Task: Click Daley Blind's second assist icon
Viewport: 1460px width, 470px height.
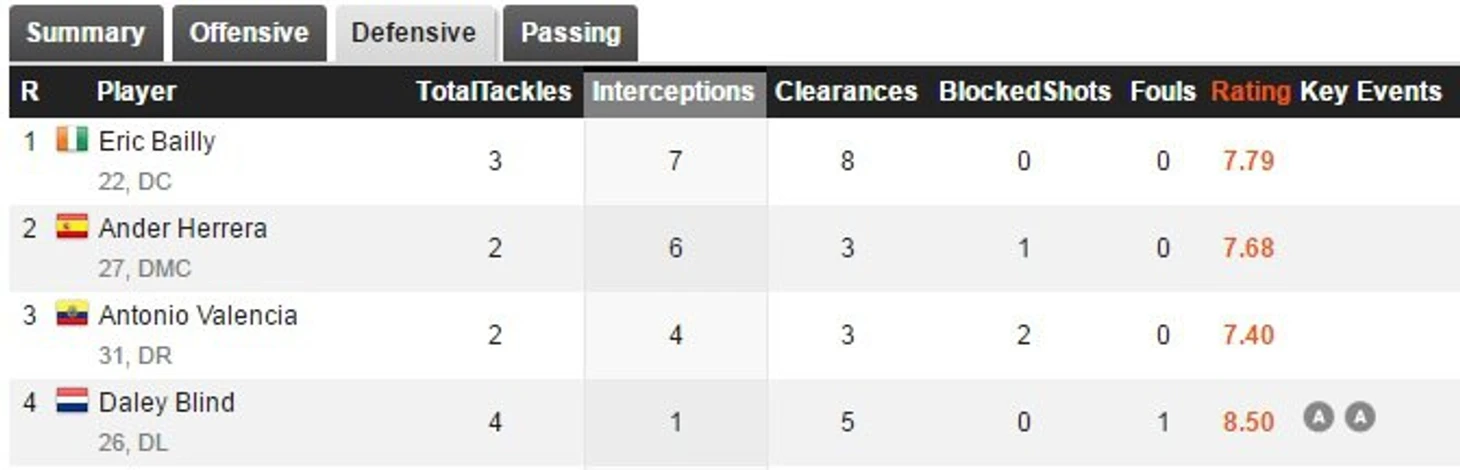Action: (1360, 417)
